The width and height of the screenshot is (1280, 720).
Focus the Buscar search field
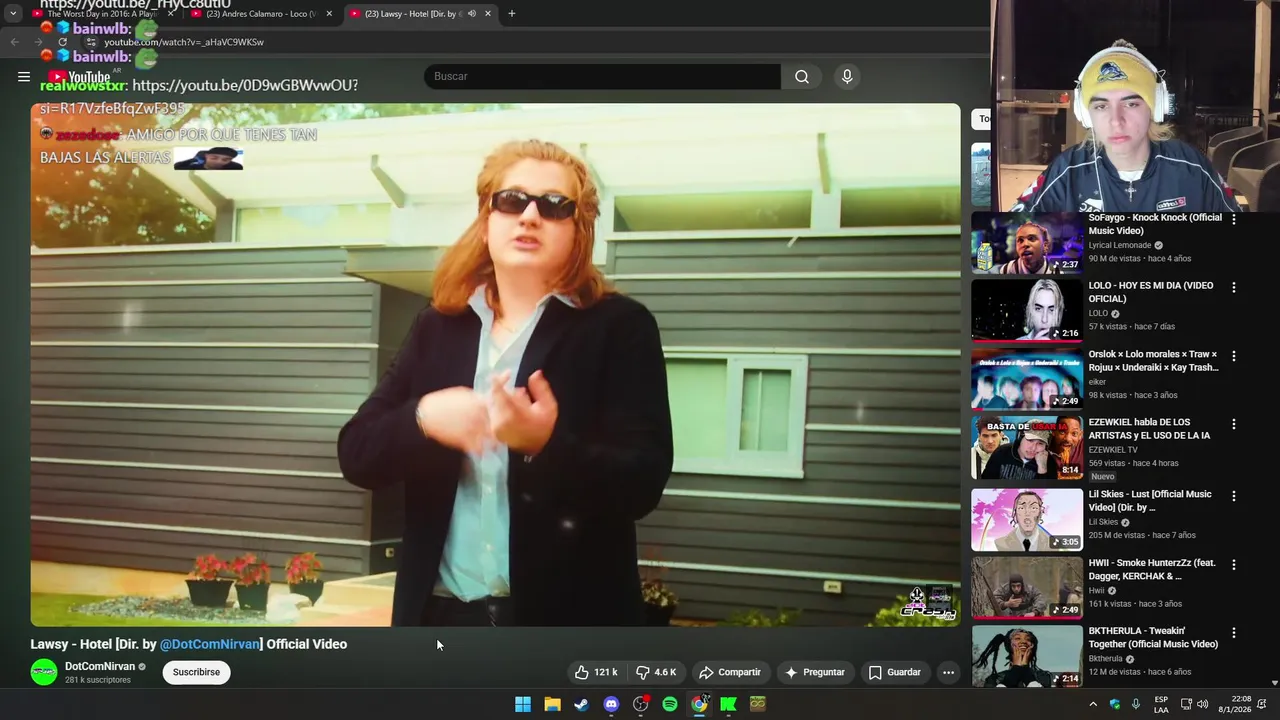click(603, 77)
